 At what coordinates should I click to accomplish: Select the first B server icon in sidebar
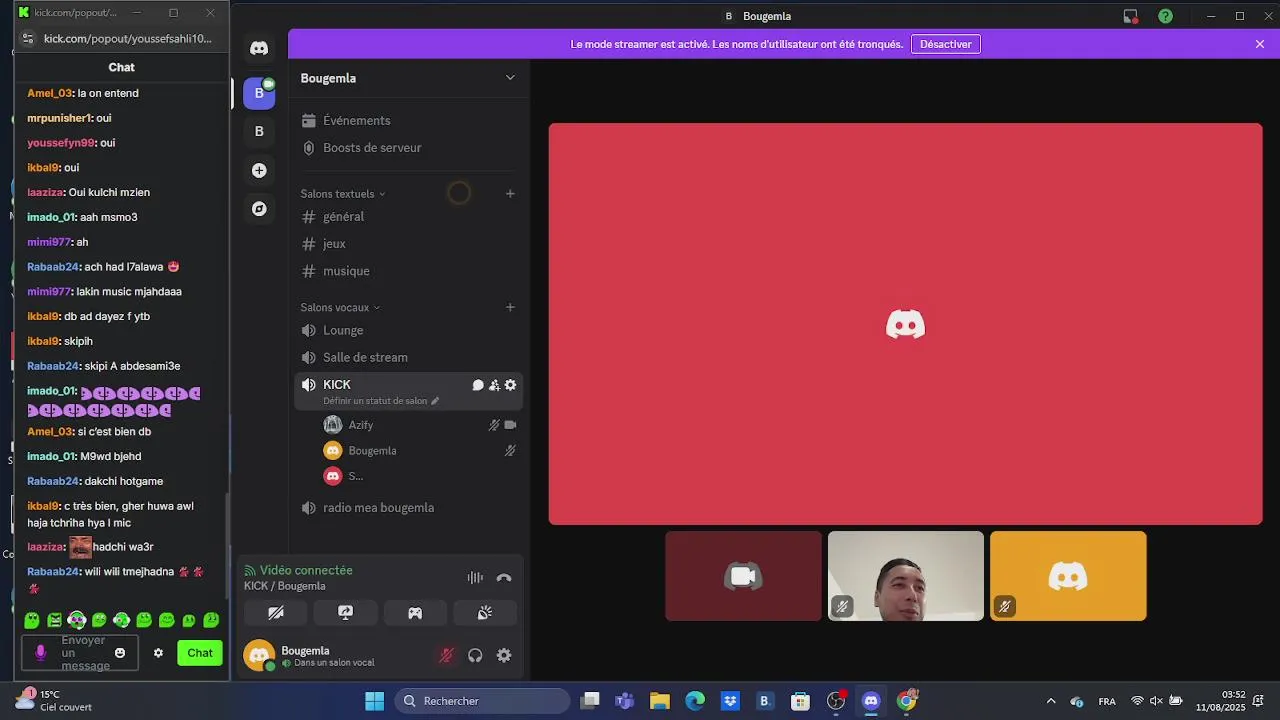pos(259,93)
